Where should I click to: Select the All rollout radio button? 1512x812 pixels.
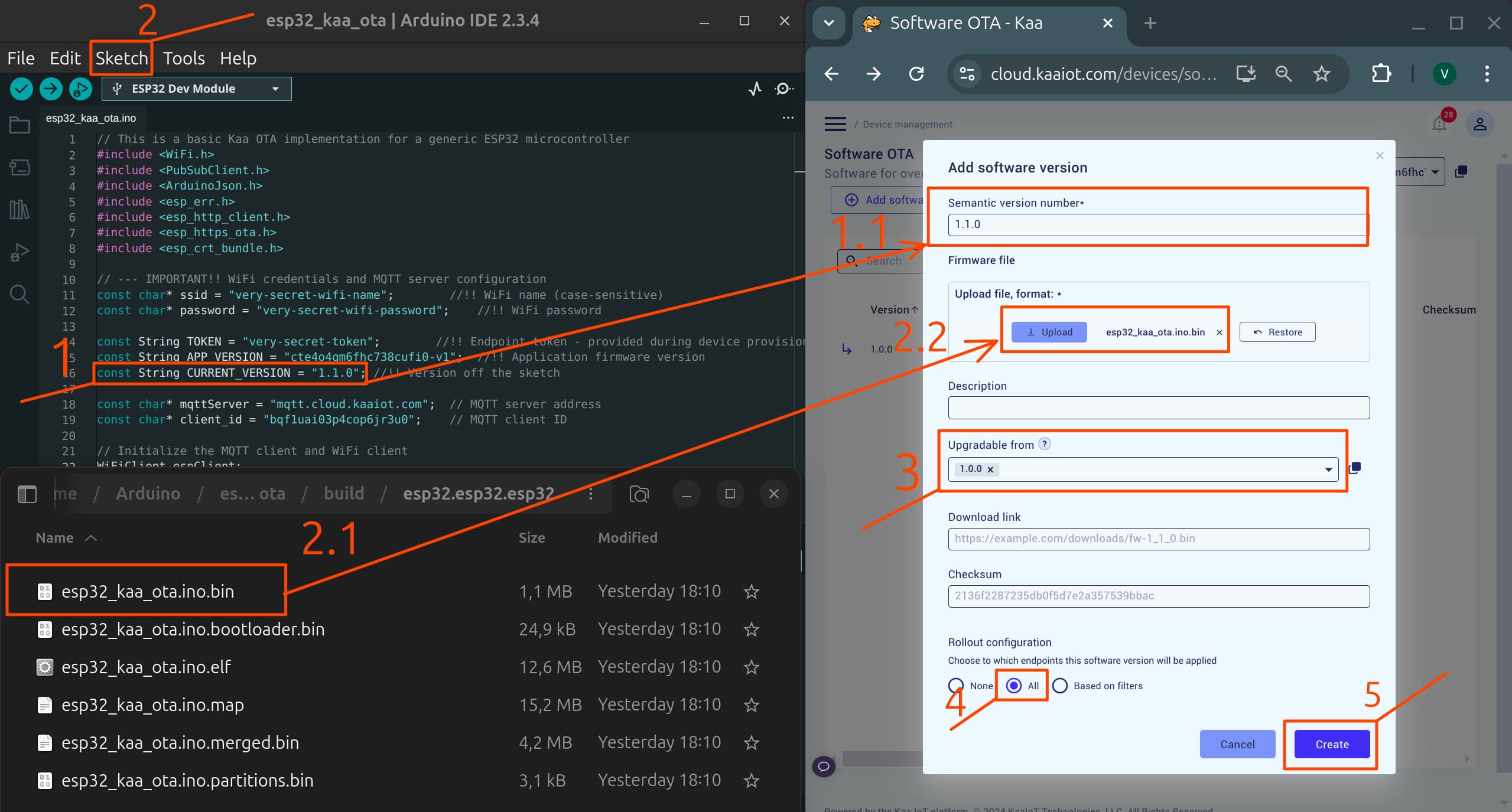1014,686
